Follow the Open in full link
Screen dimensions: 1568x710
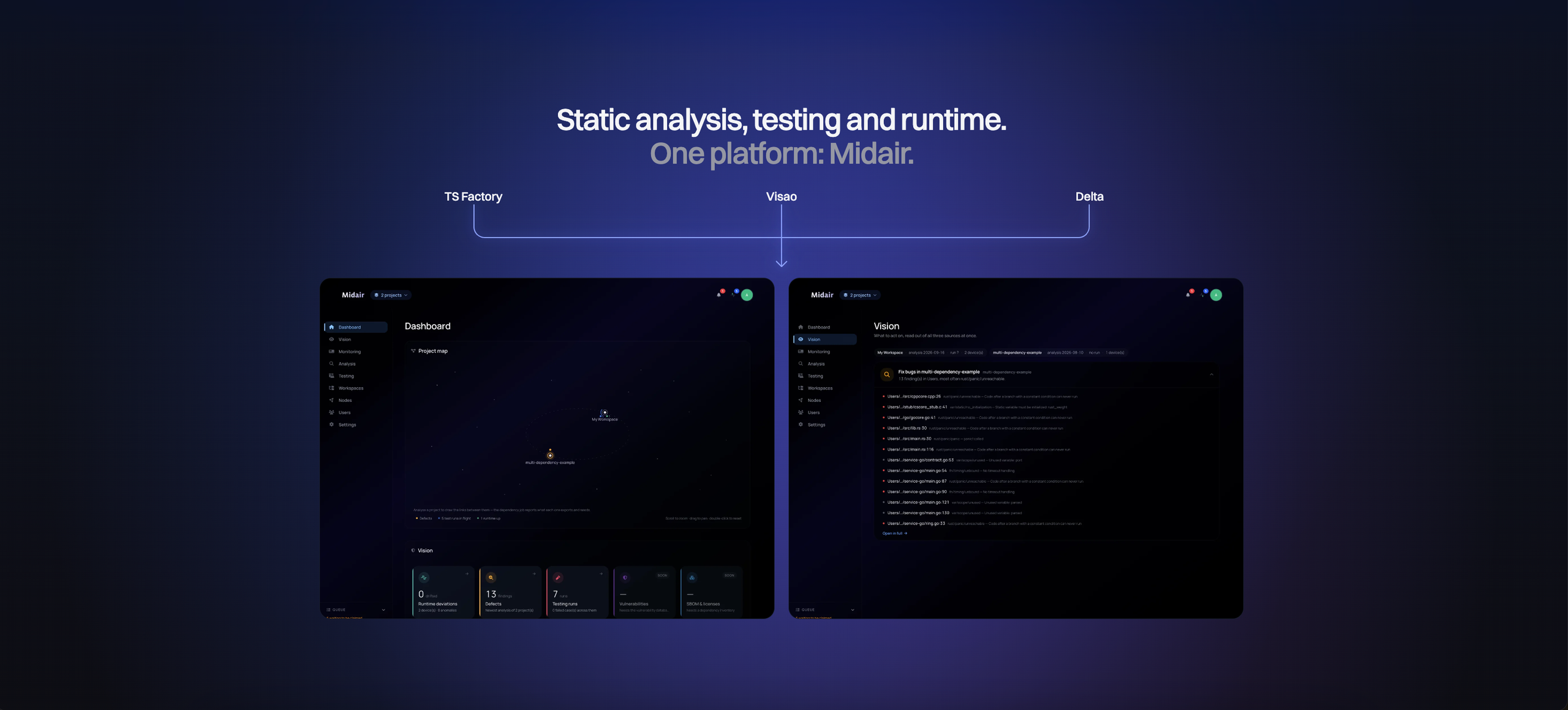894,534
